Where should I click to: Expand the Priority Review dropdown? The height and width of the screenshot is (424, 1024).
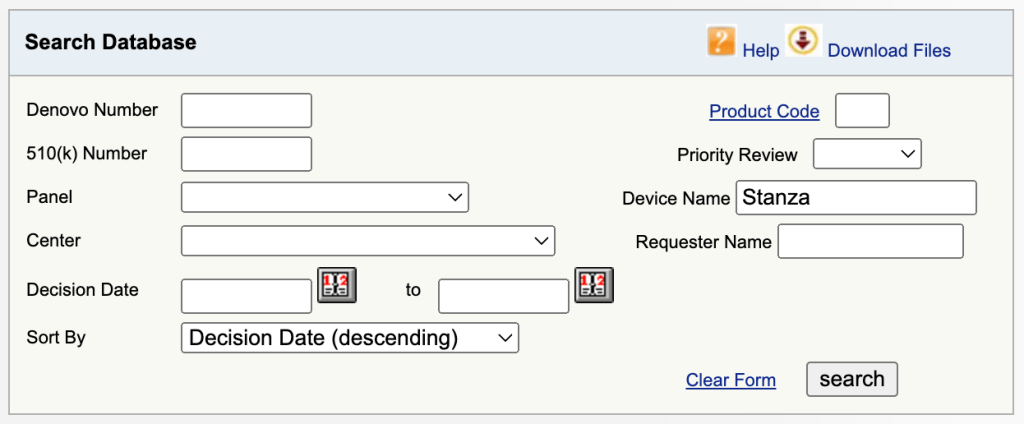867,154
